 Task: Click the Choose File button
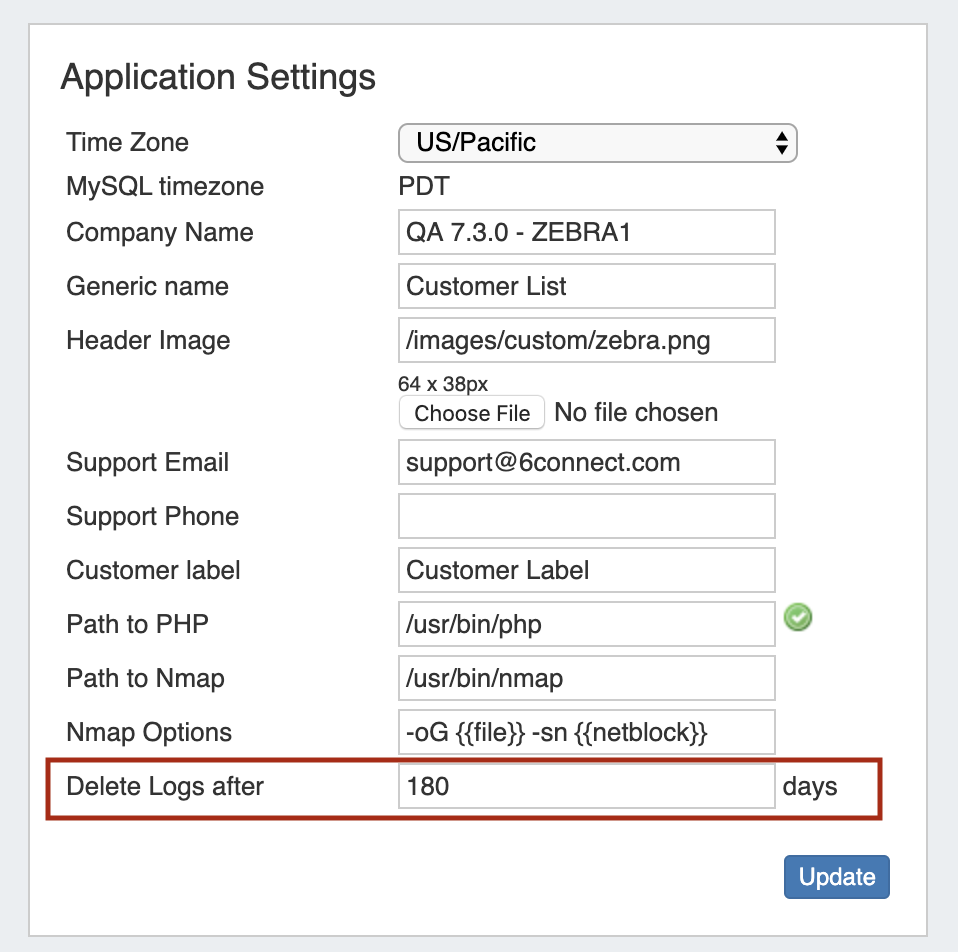[472, 413]
